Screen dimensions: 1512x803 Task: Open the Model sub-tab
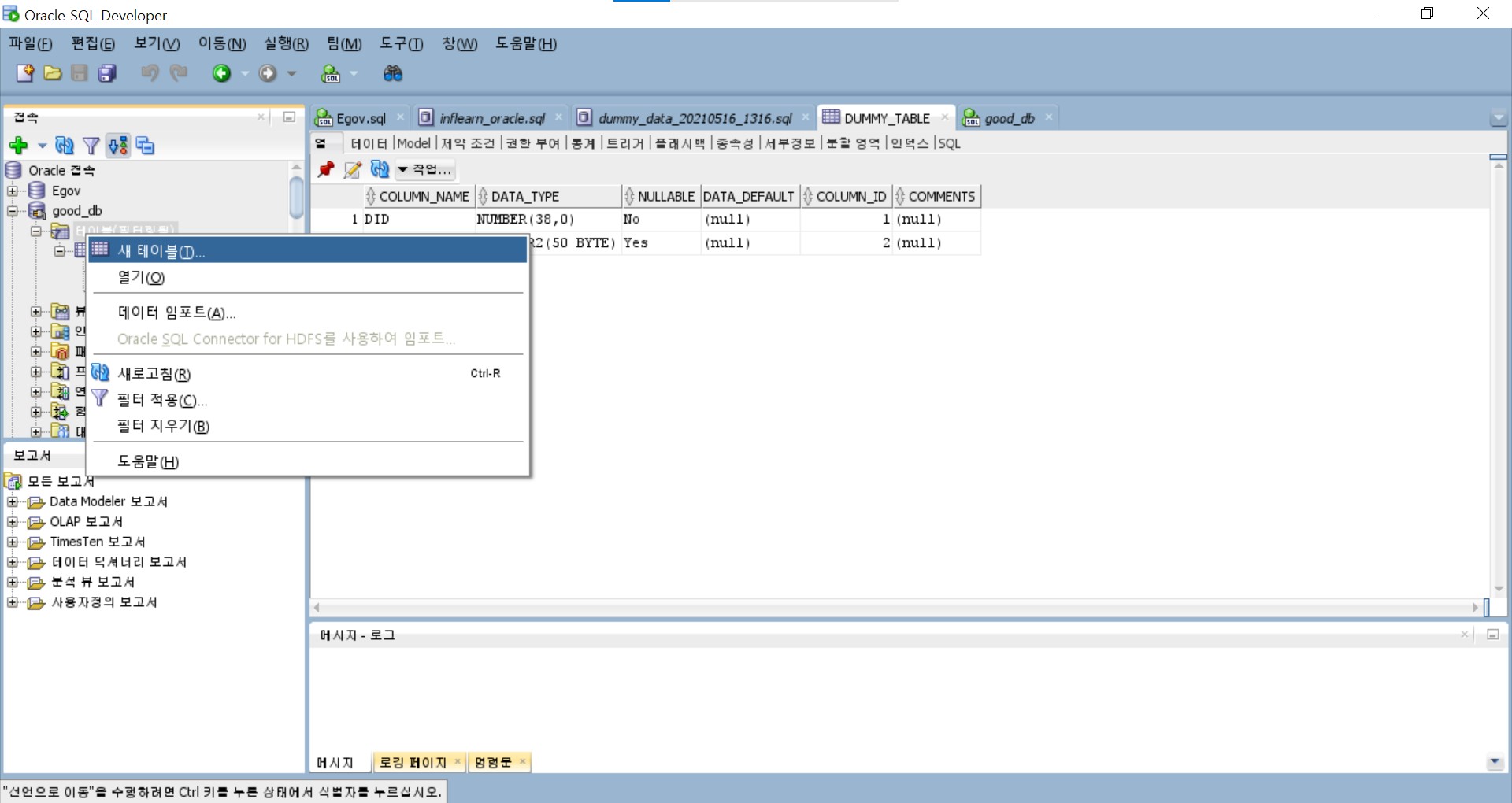414,143
